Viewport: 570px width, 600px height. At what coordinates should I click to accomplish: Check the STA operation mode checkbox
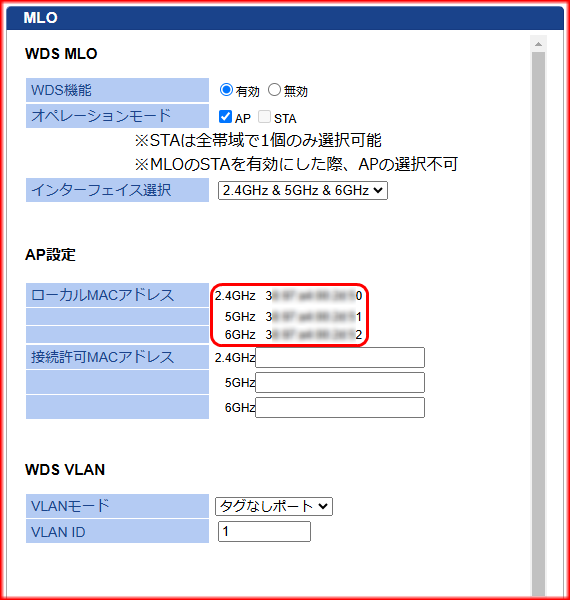click(x=264, y=117)
